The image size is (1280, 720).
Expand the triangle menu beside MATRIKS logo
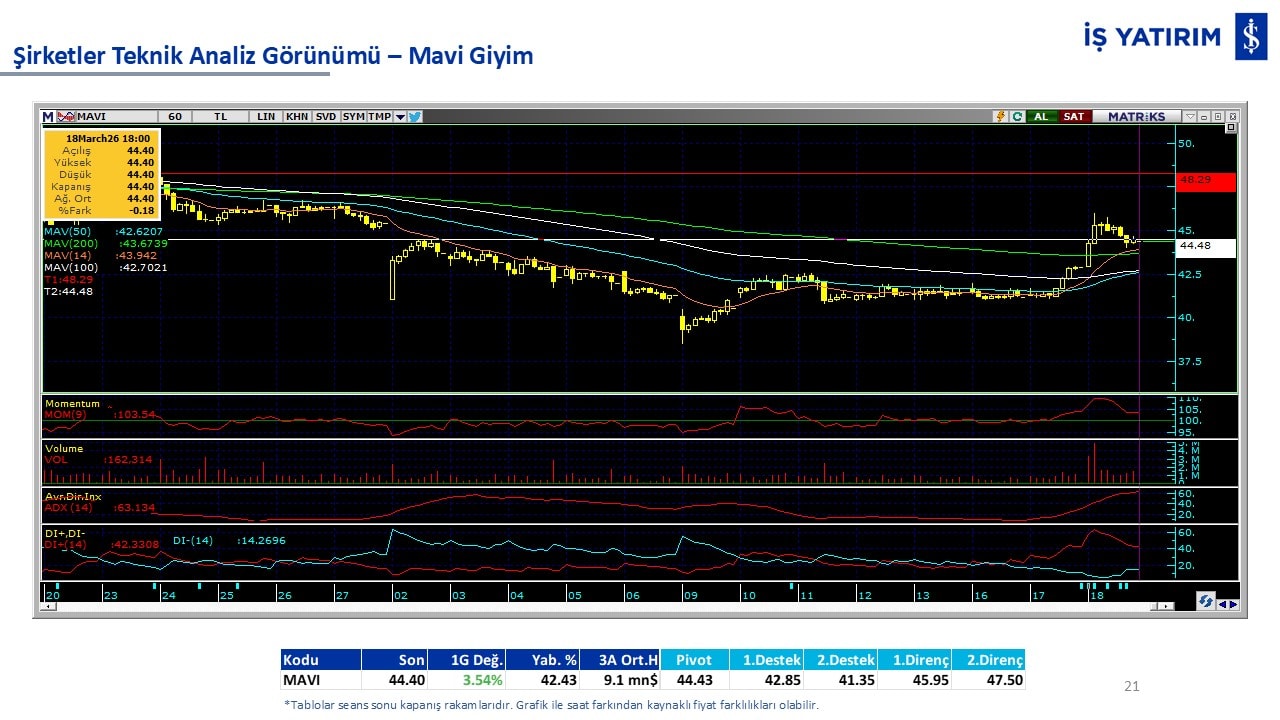1189,117
